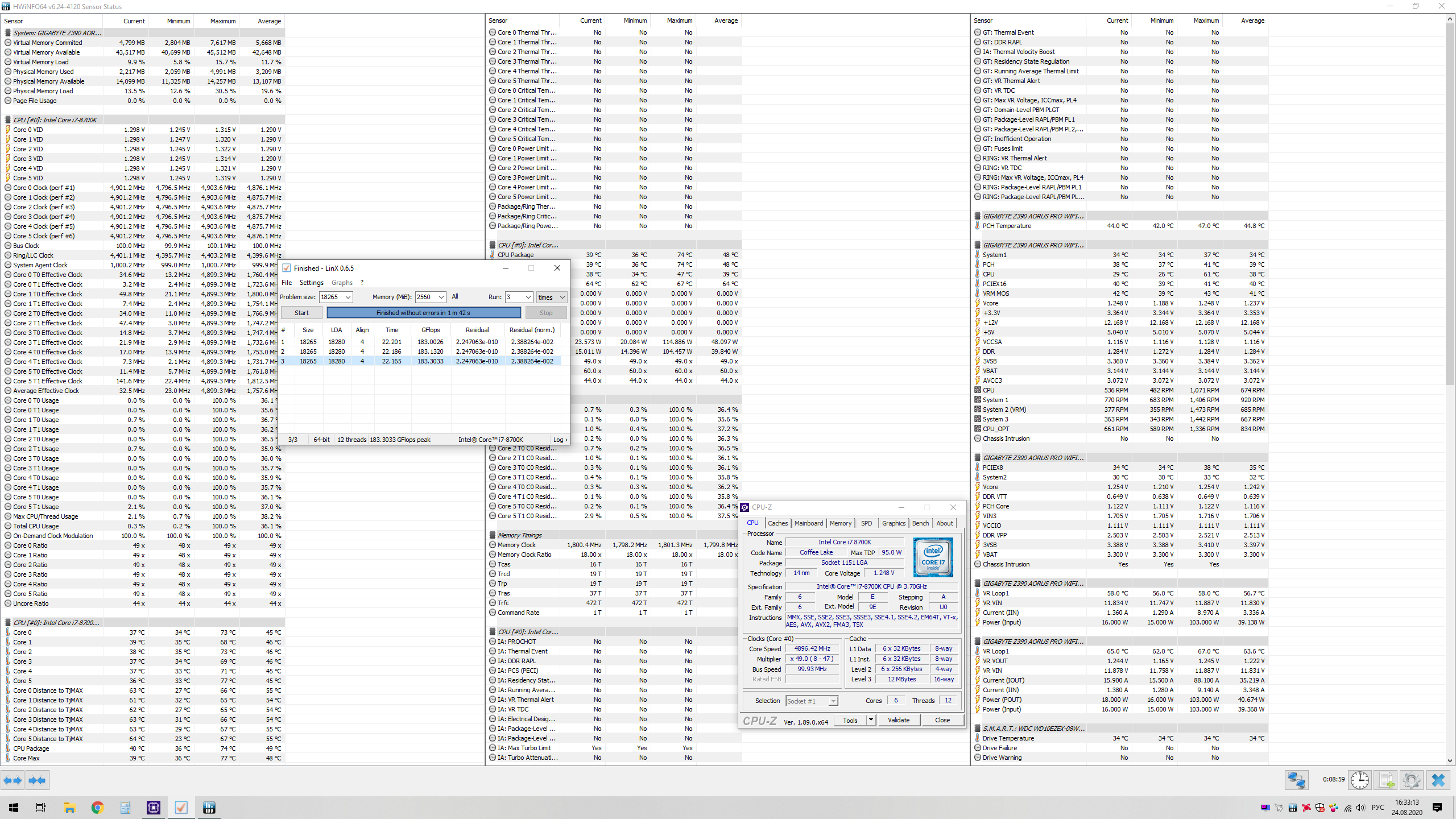Click HWiNFO tray icon in system tray
This screenshot has height=819, width=1456.
[x=1293, y=808]
